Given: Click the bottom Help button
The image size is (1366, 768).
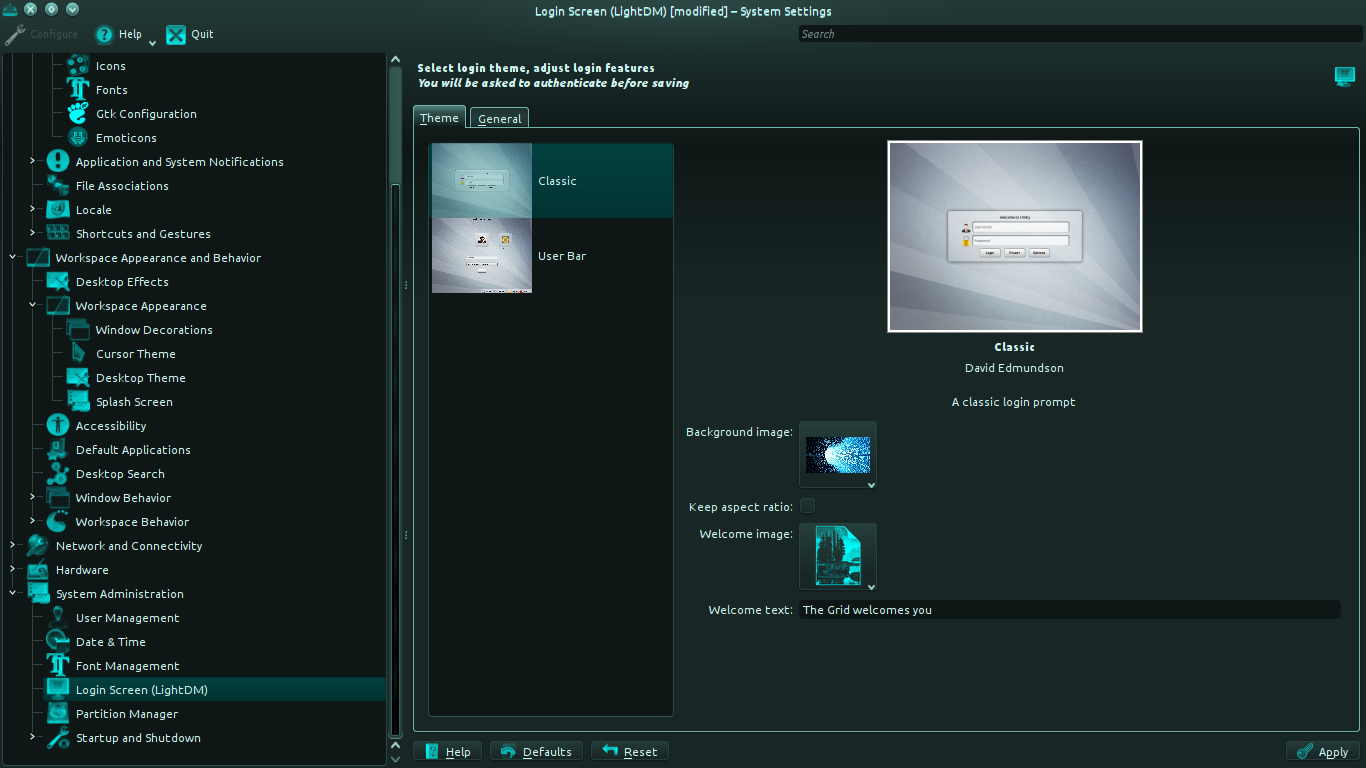Looking at the screenshot, I should point(447,752).
